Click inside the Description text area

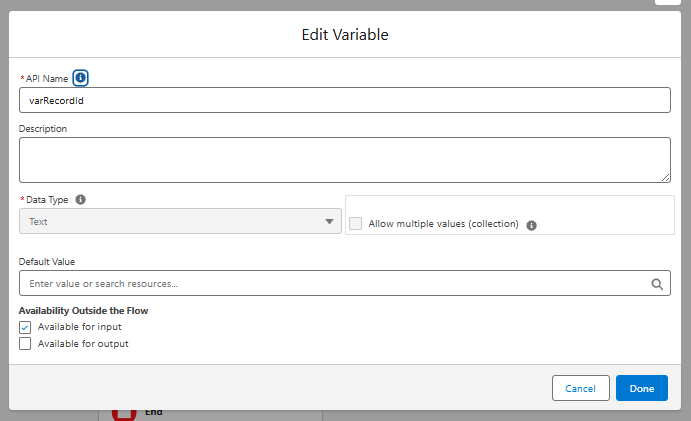[x=345, y=160]
